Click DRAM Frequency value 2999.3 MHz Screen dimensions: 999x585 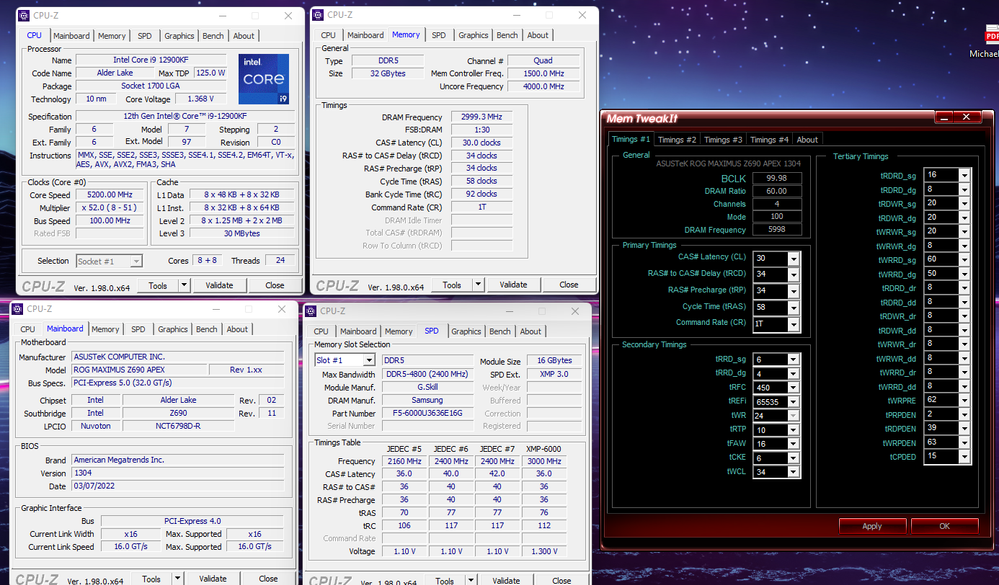(482, 117)
